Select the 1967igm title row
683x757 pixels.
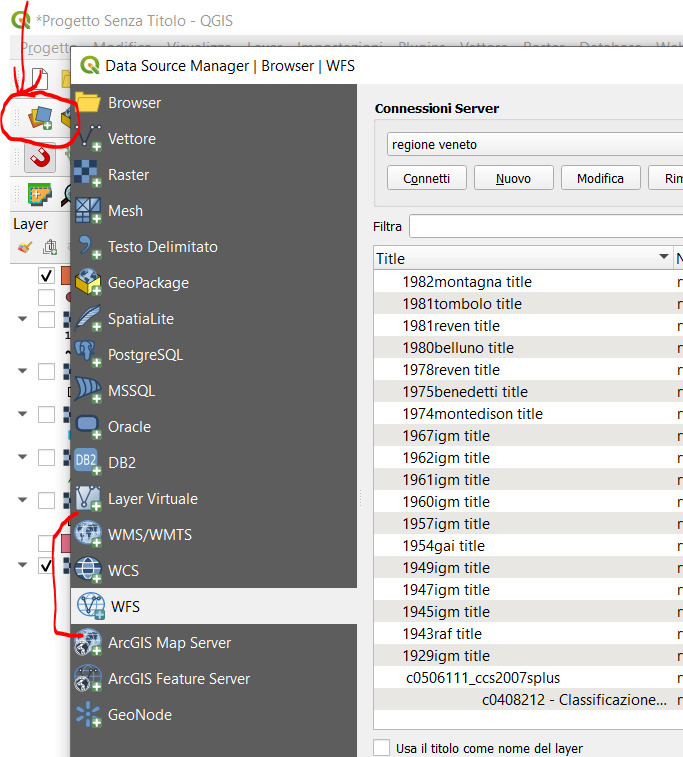tap(528, 435)
